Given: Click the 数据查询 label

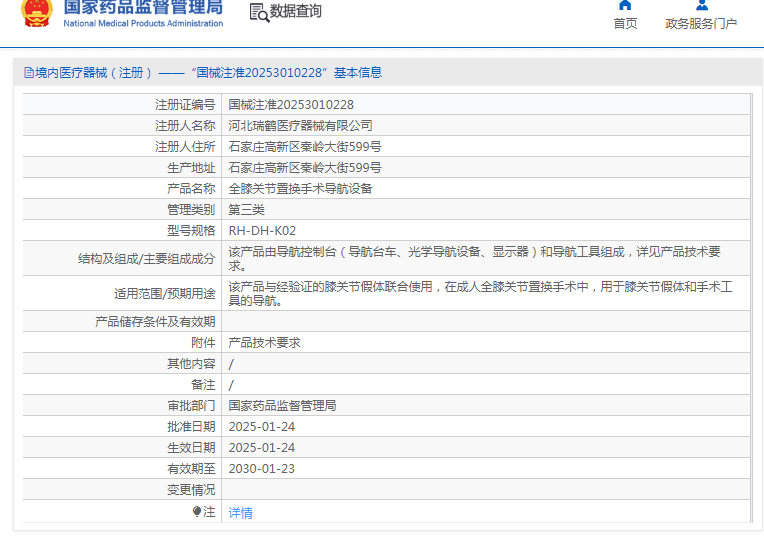Looking at the screenshot, I should pyautogui.click(x=296, y=11).
